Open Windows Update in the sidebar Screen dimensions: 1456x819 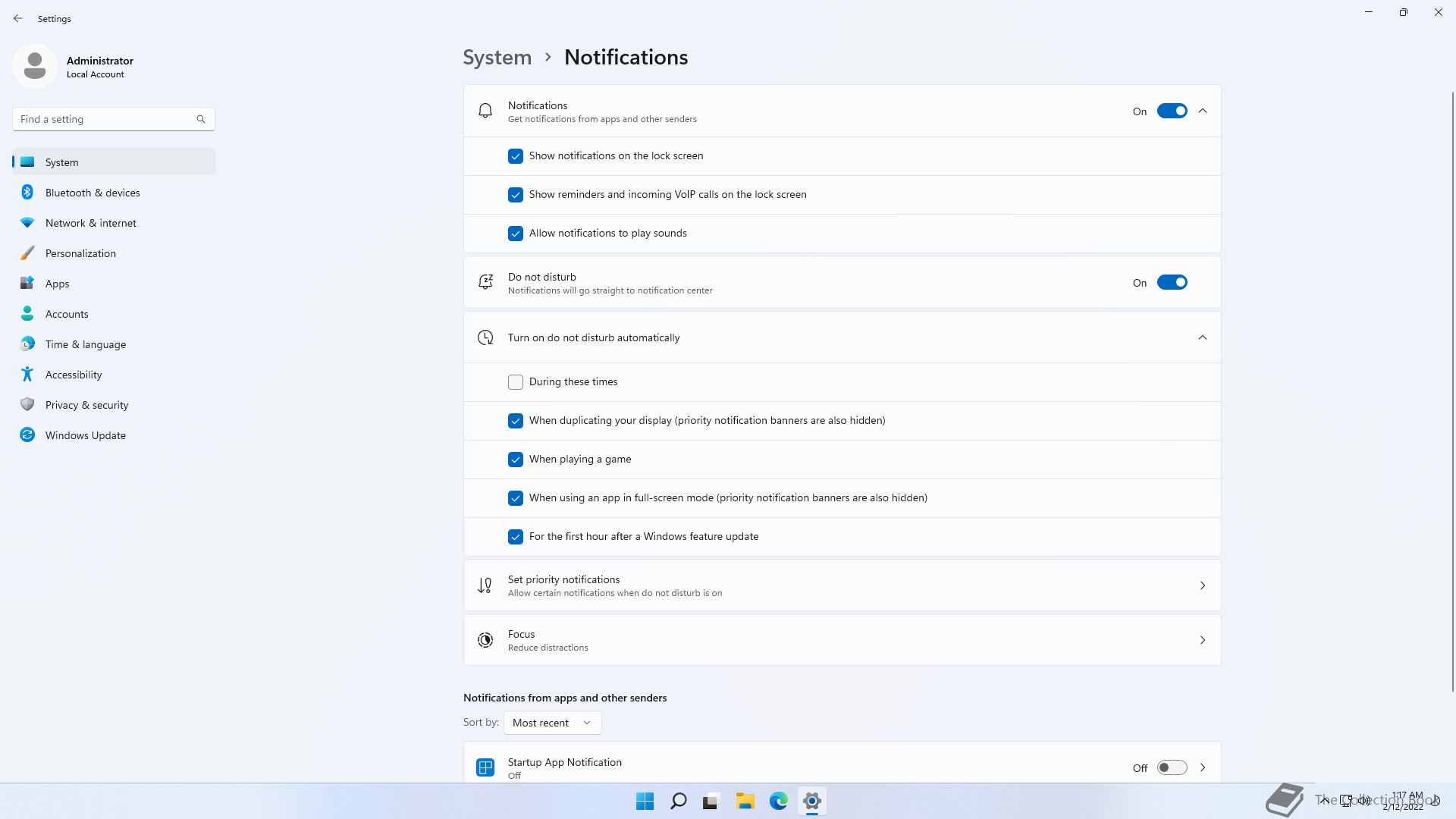pos(85,435)
